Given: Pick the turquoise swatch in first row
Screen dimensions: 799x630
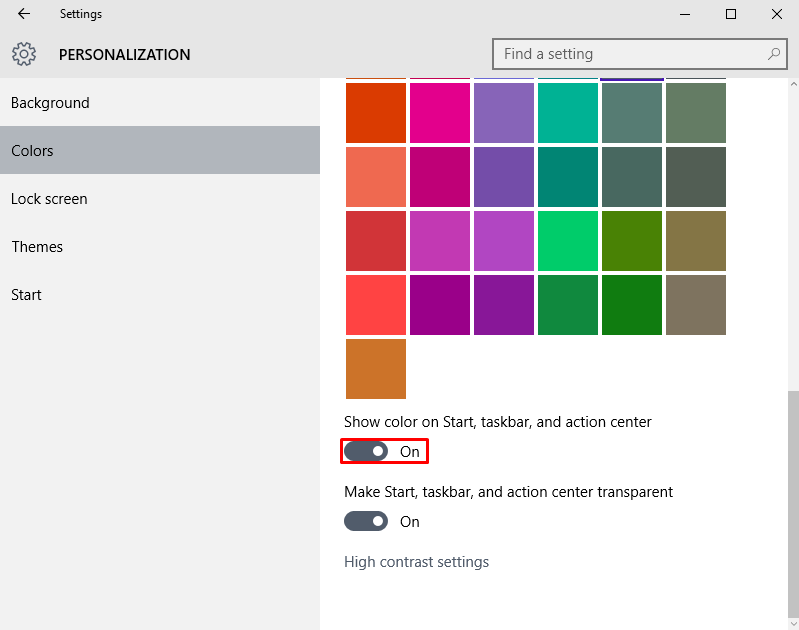Looking at the screenshot, I should 568,113.
